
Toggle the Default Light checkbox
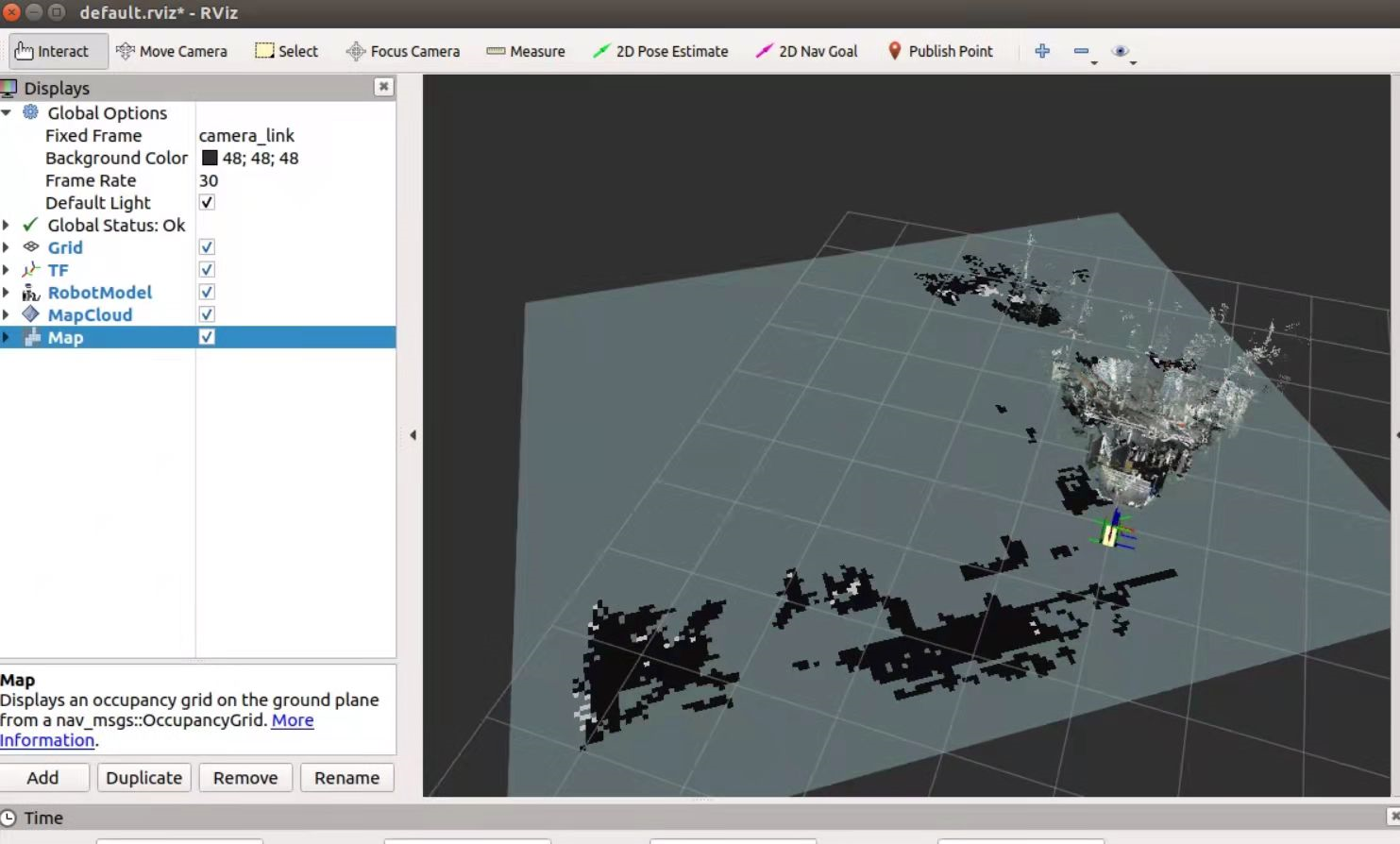click(x=207, y=203)
